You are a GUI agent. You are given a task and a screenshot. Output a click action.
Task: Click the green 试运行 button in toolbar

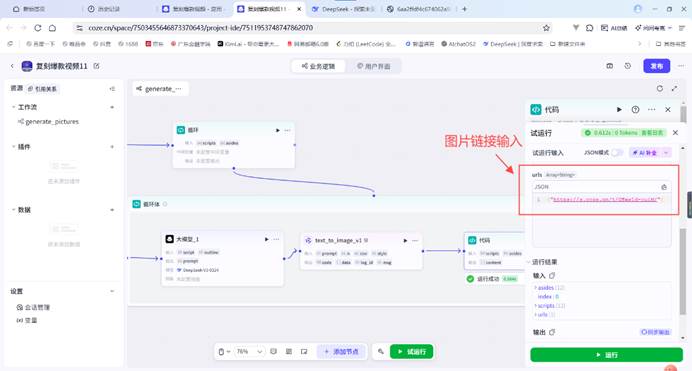pyautogui.click(x=411, y=352)
